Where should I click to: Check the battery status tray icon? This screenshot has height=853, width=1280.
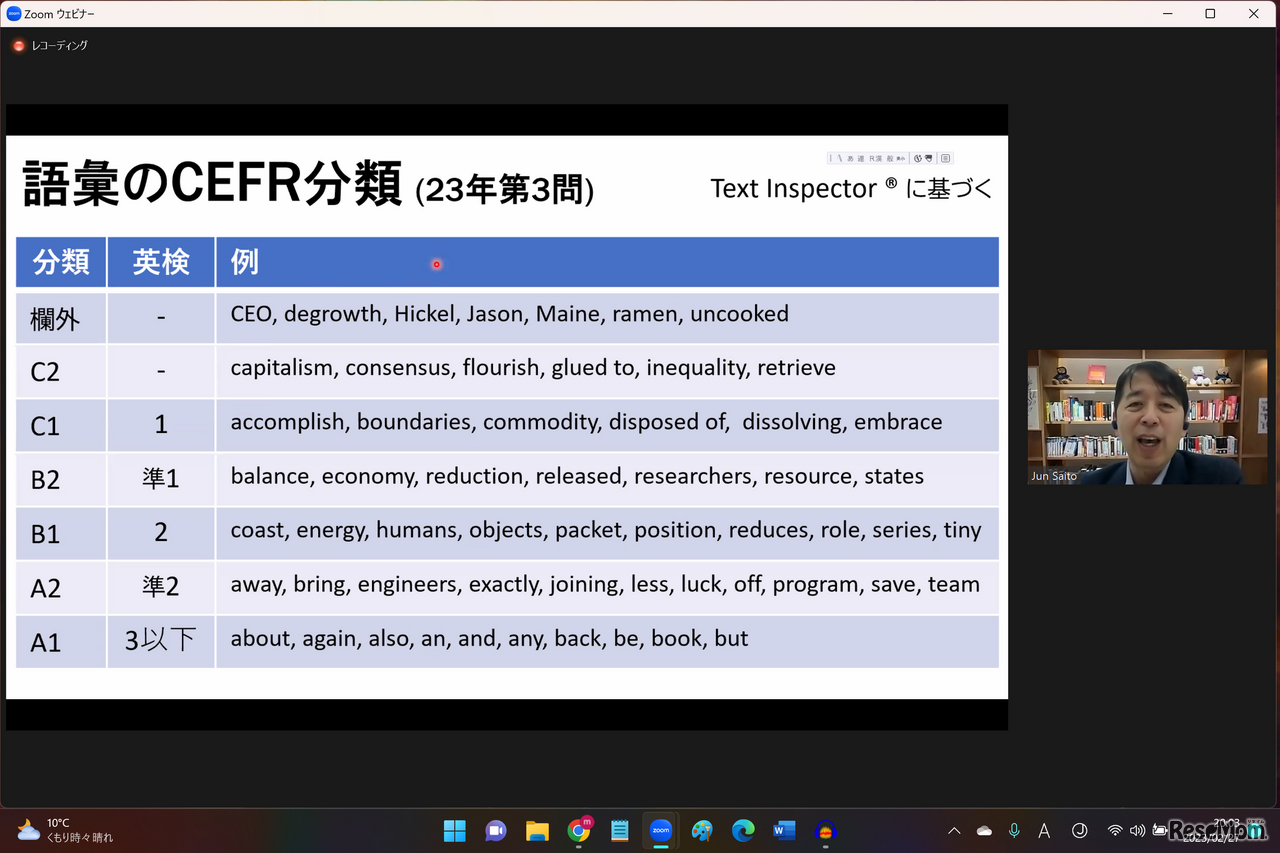[x=1160, y=831]
